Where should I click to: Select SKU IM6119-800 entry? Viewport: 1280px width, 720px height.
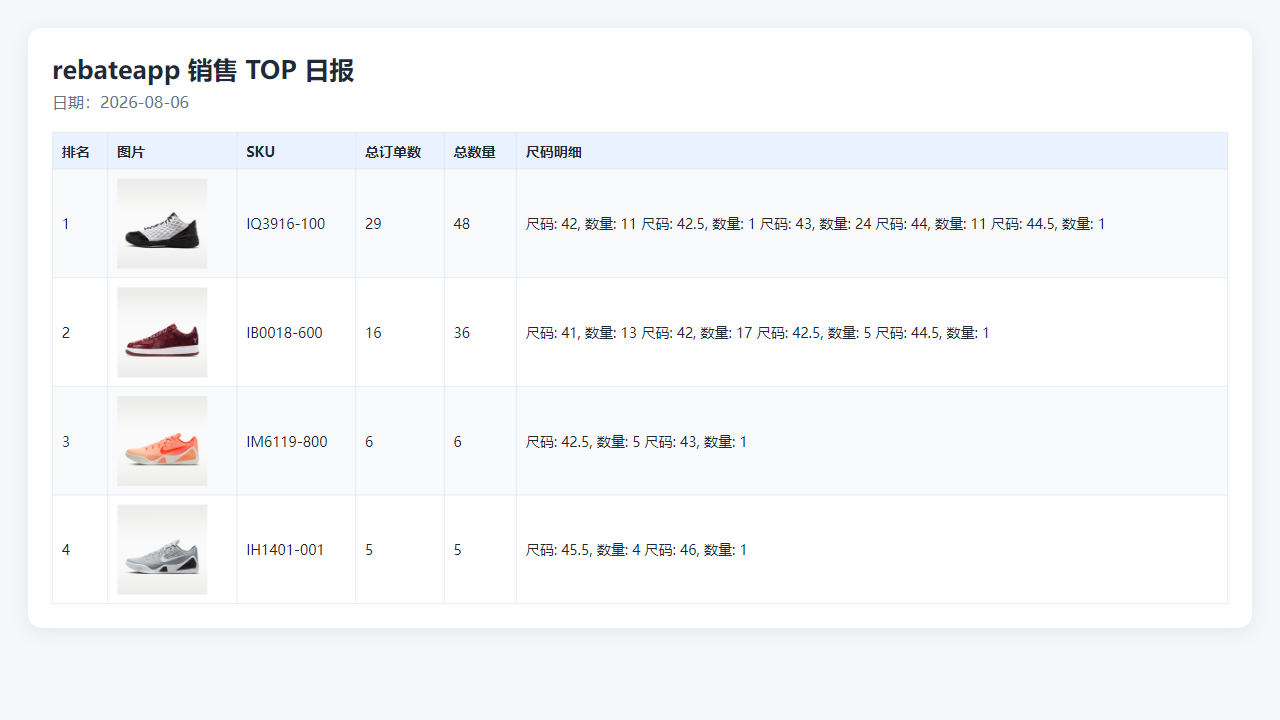click(x=287, y=442)
